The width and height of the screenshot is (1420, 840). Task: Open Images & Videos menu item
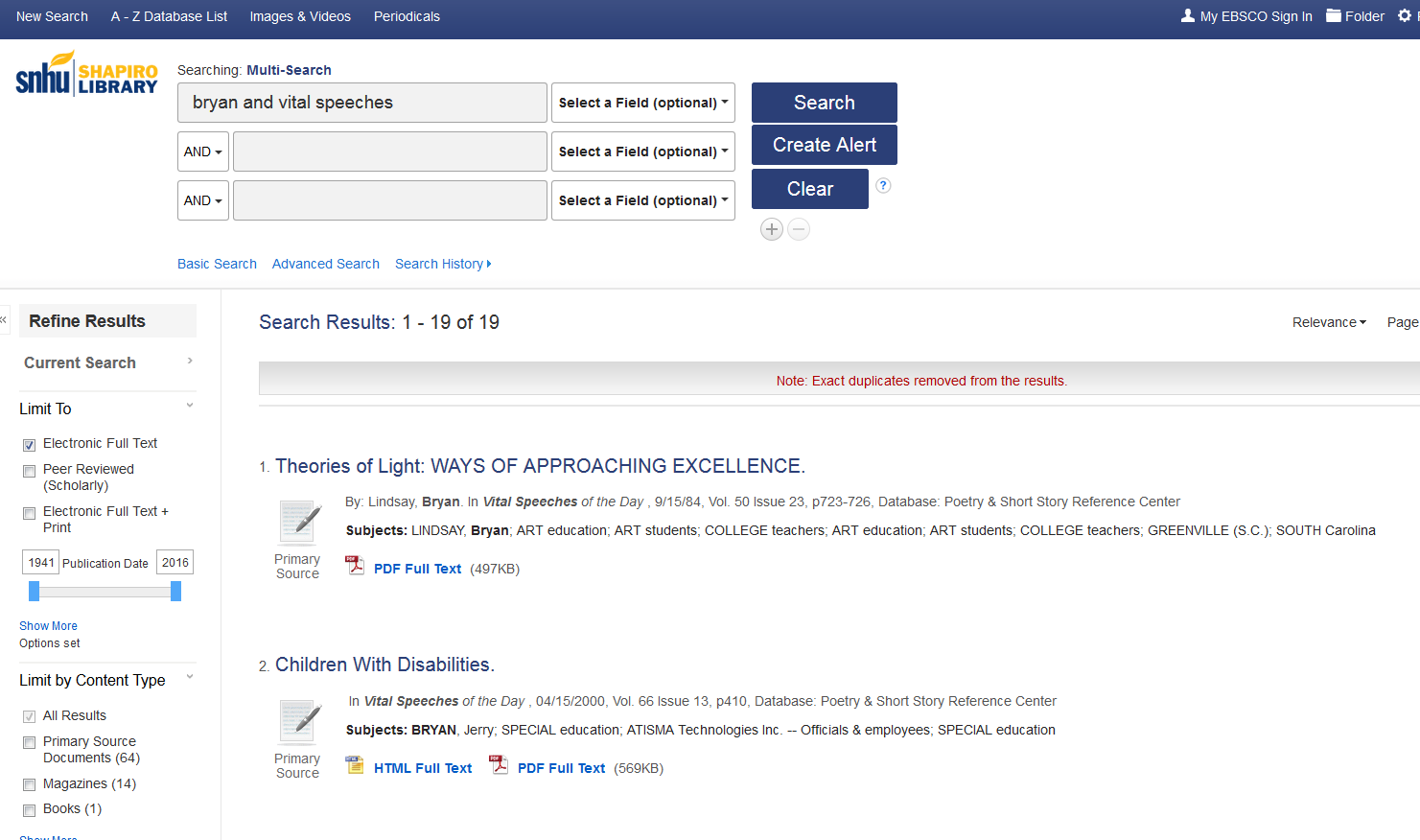(300, 16)
